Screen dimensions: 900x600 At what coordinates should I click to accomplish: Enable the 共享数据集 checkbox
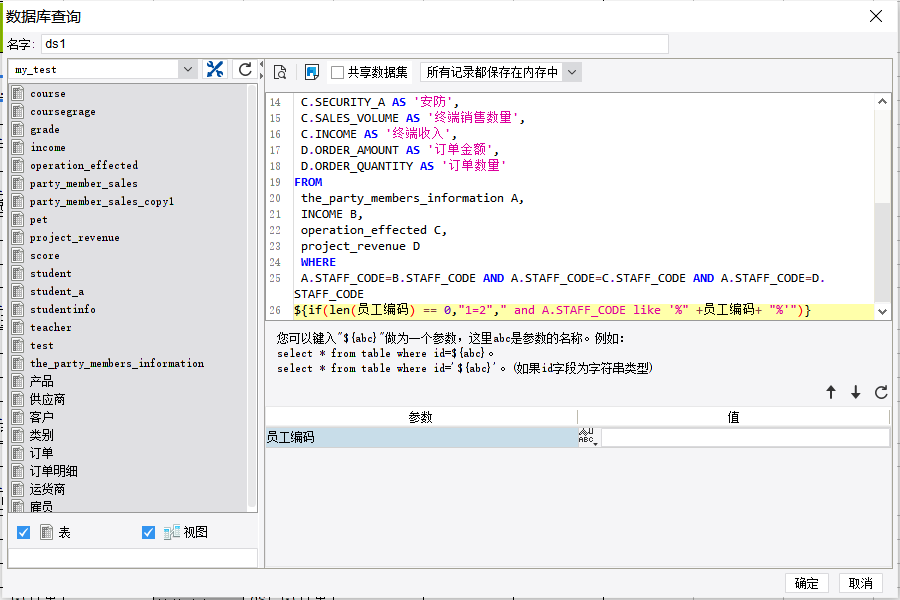tap(338, 72)
